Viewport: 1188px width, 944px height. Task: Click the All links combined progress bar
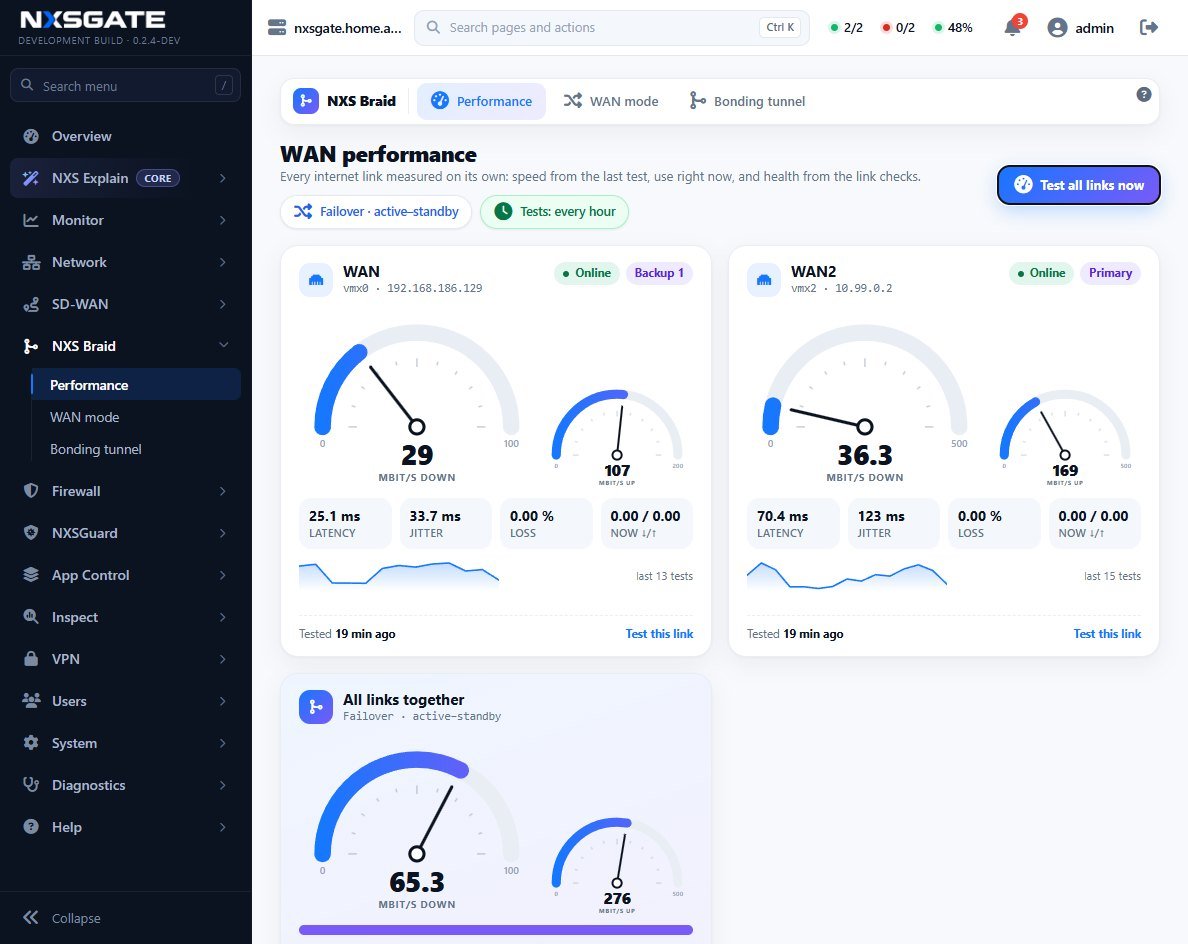click(496, 930)
